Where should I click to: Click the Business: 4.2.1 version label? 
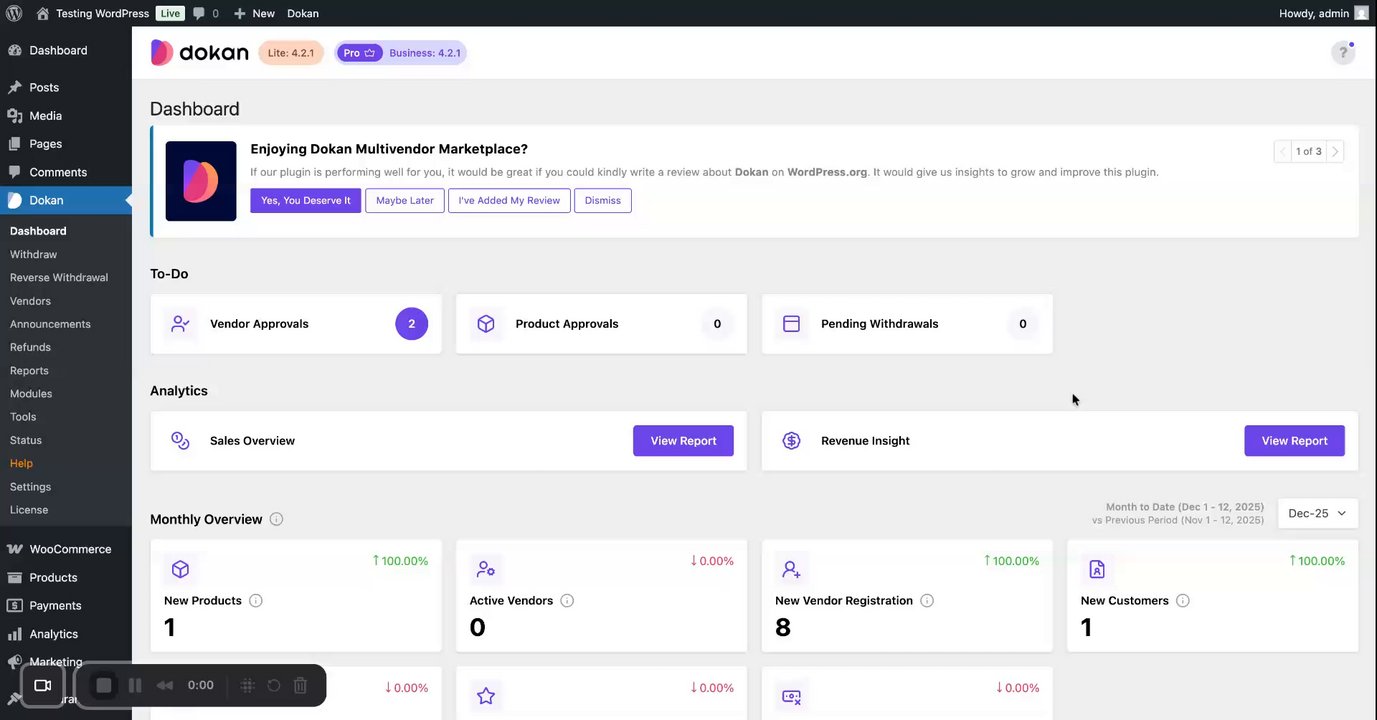coord(425,53)
